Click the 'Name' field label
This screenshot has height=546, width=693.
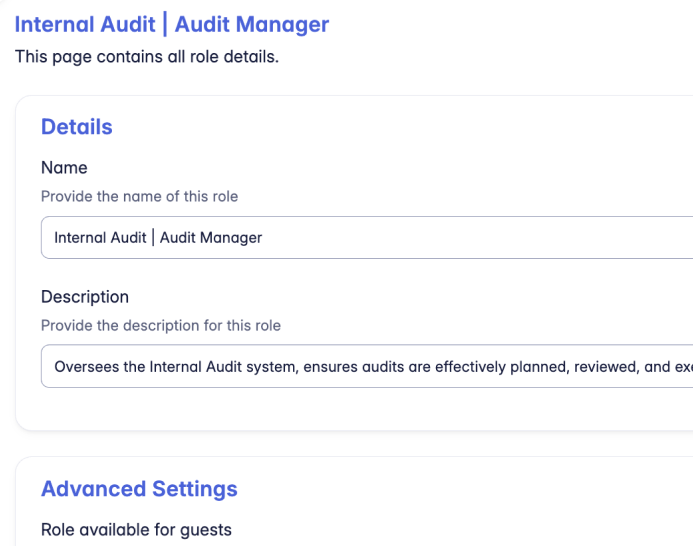(64, 168)
